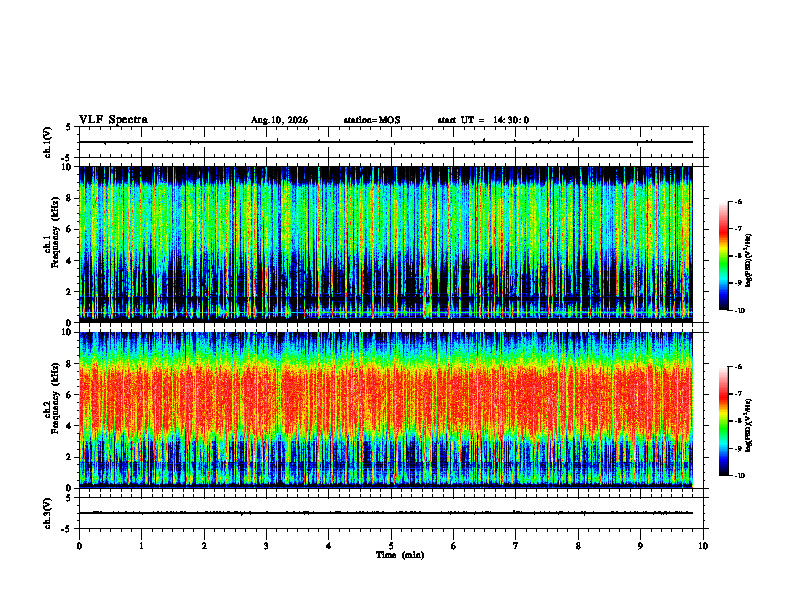Image resolution: width=792 pixels, height=612 pixels.
Task: Click time-axis tick label "1"
Action: (x=142, y=546)
